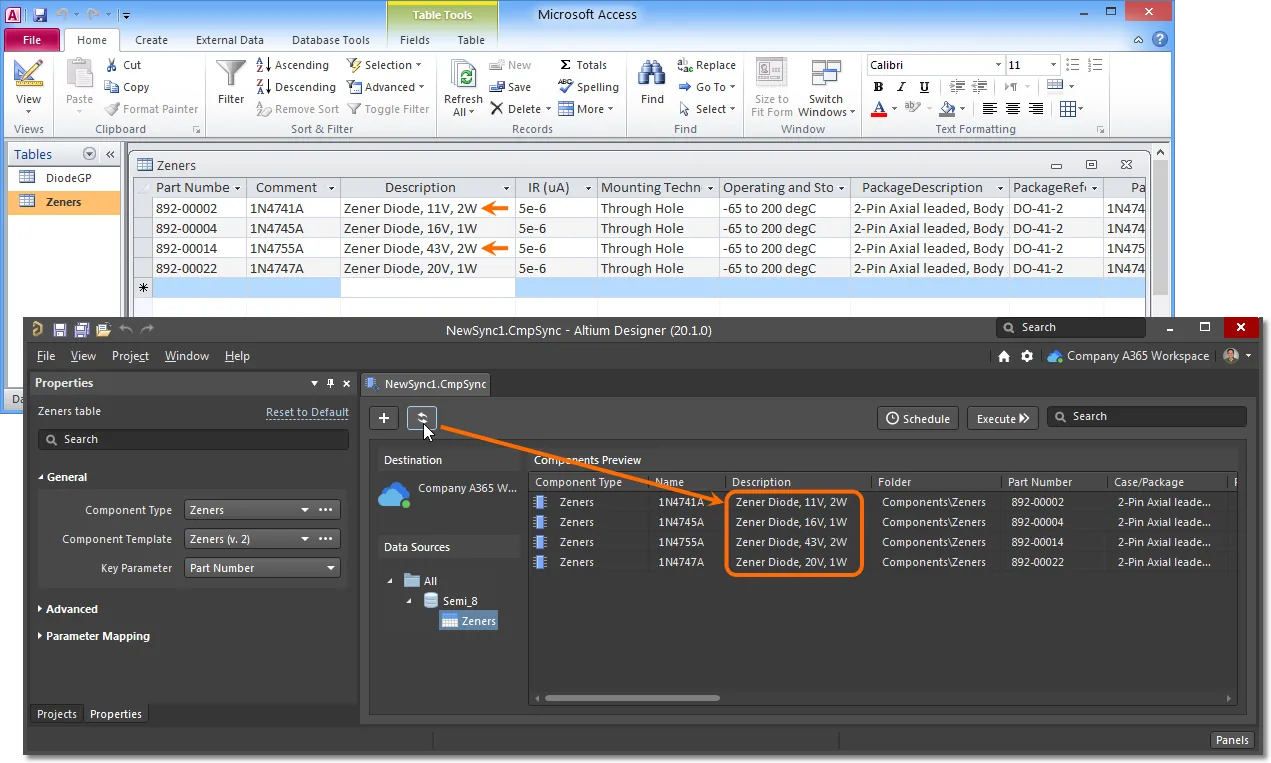The height and width of the screenshot is (763, 1271).
Task: Open the Access File tab
Action: pos(32,40)
